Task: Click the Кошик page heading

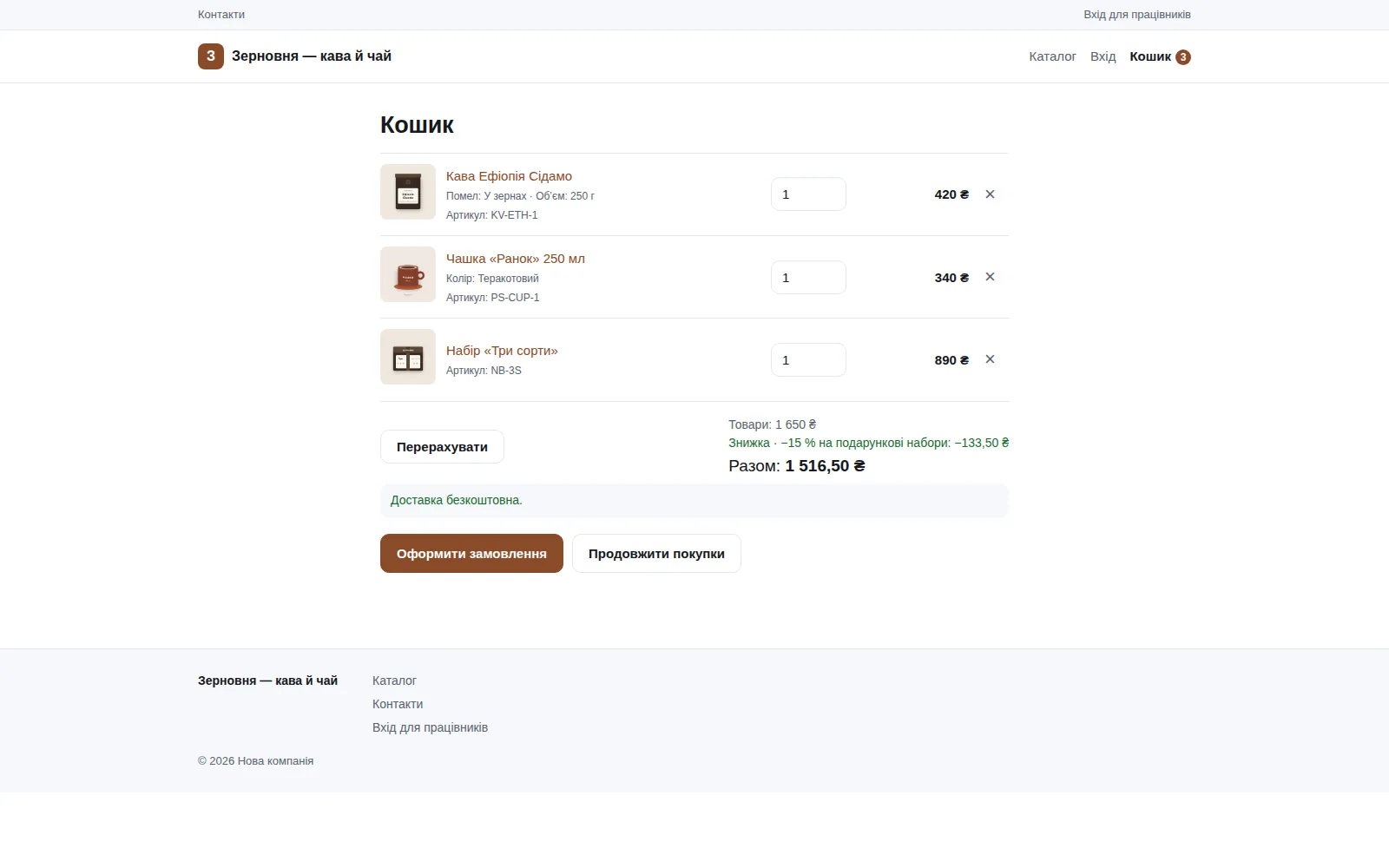Action: pyautogui.click(x=417, y=125)
